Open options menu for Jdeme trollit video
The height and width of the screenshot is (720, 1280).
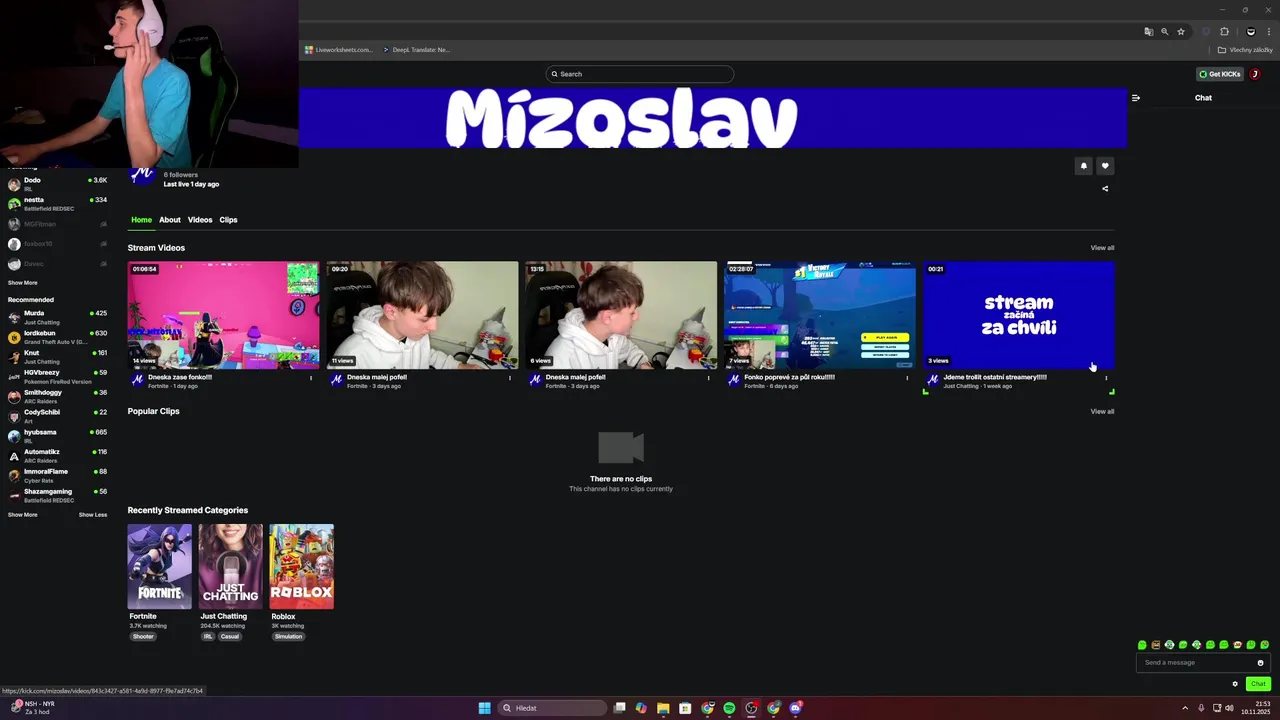[1106, 378]
